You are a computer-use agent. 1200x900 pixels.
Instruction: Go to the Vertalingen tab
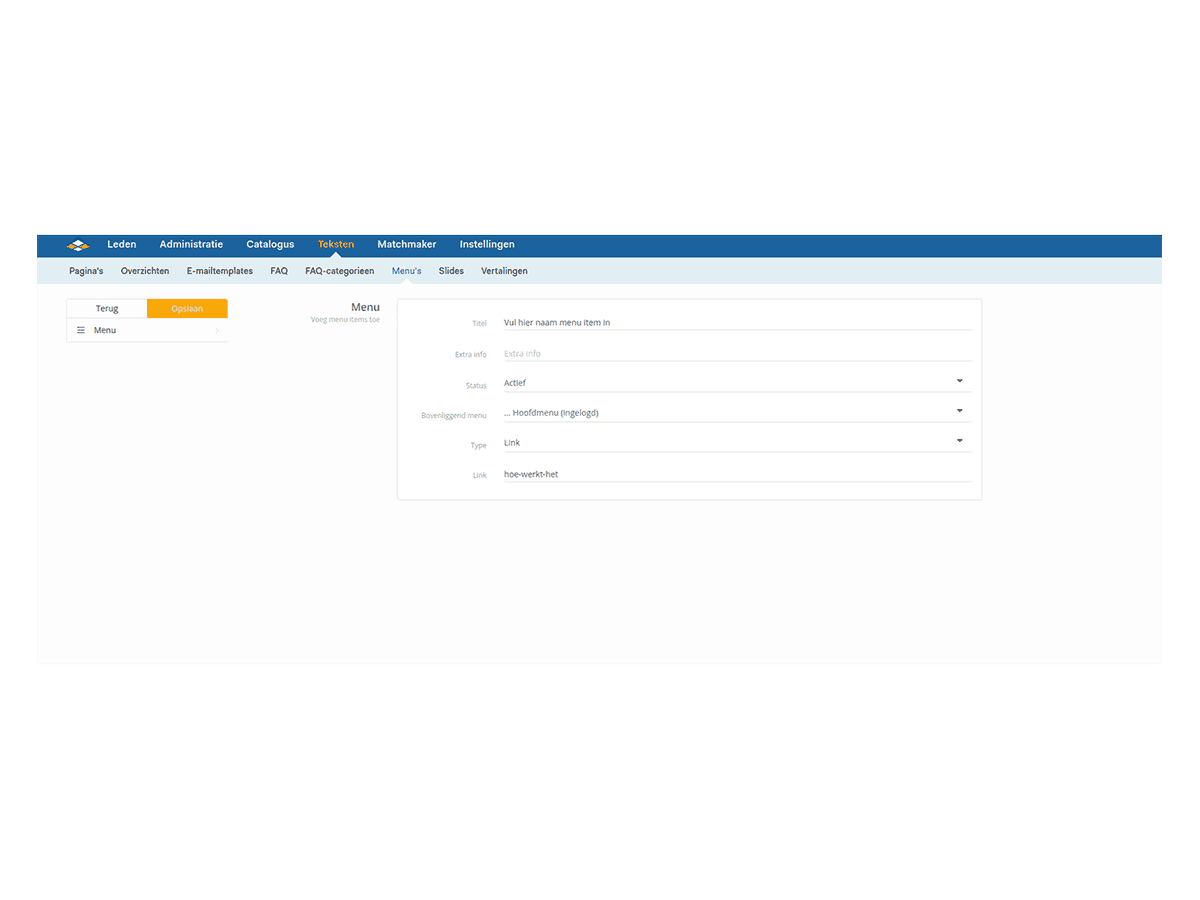pyautogui.click(x=504, y=271)
